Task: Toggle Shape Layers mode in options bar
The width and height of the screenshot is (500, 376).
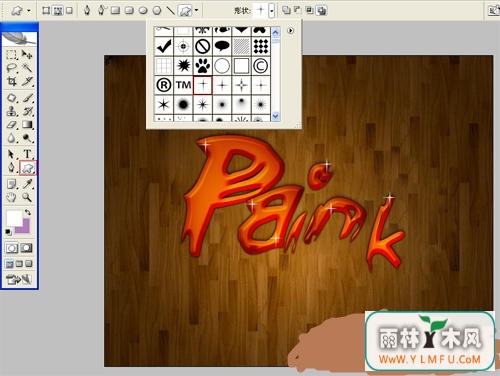Action: 46,10
